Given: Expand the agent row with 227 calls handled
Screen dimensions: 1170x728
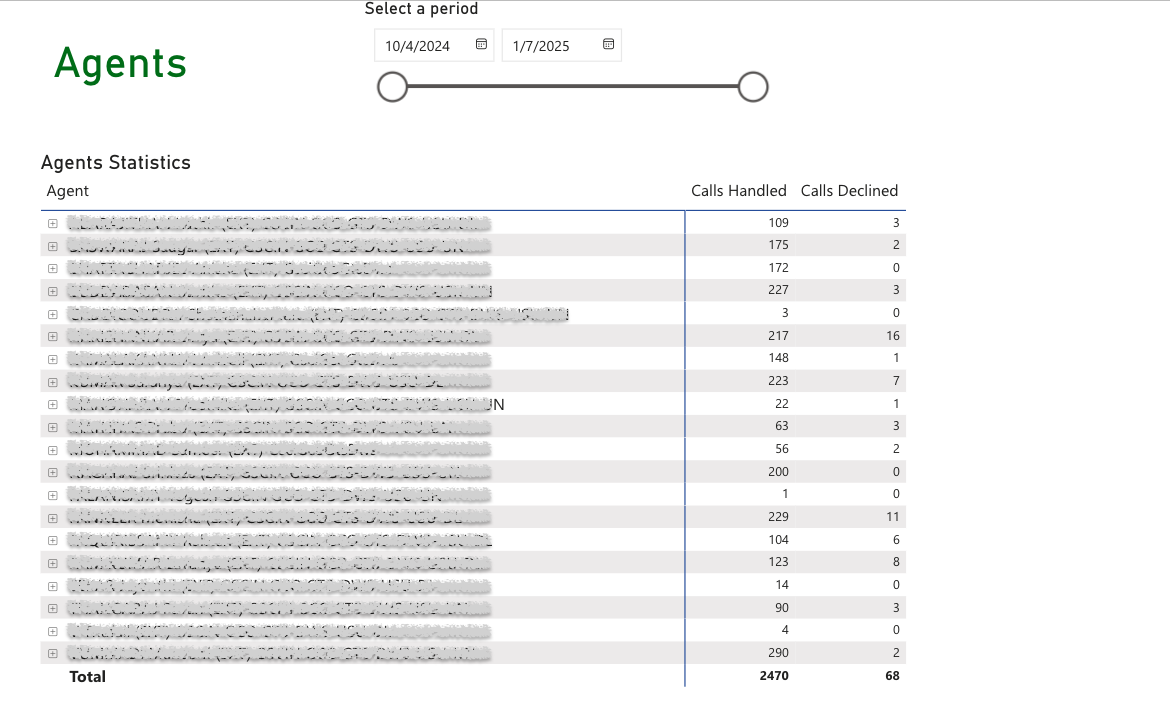Looking at the screenshot, I should pyautogui.click(x=52, y=290).
